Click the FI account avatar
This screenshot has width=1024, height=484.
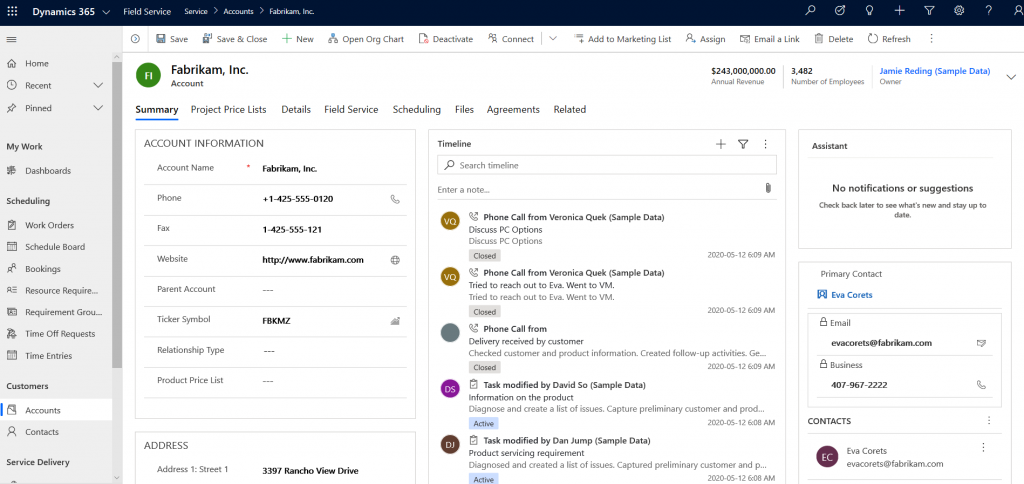[148, 74]
